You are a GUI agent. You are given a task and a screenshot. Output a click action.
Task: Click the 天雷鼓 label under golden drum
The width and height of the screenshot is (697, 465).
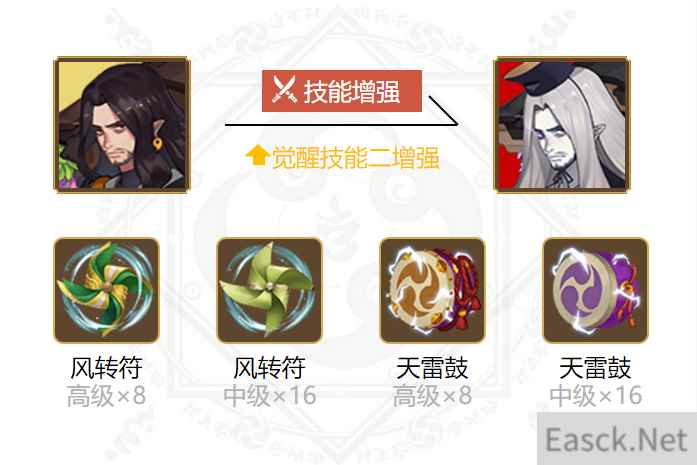pyautogui.click(x=433, y=368)
